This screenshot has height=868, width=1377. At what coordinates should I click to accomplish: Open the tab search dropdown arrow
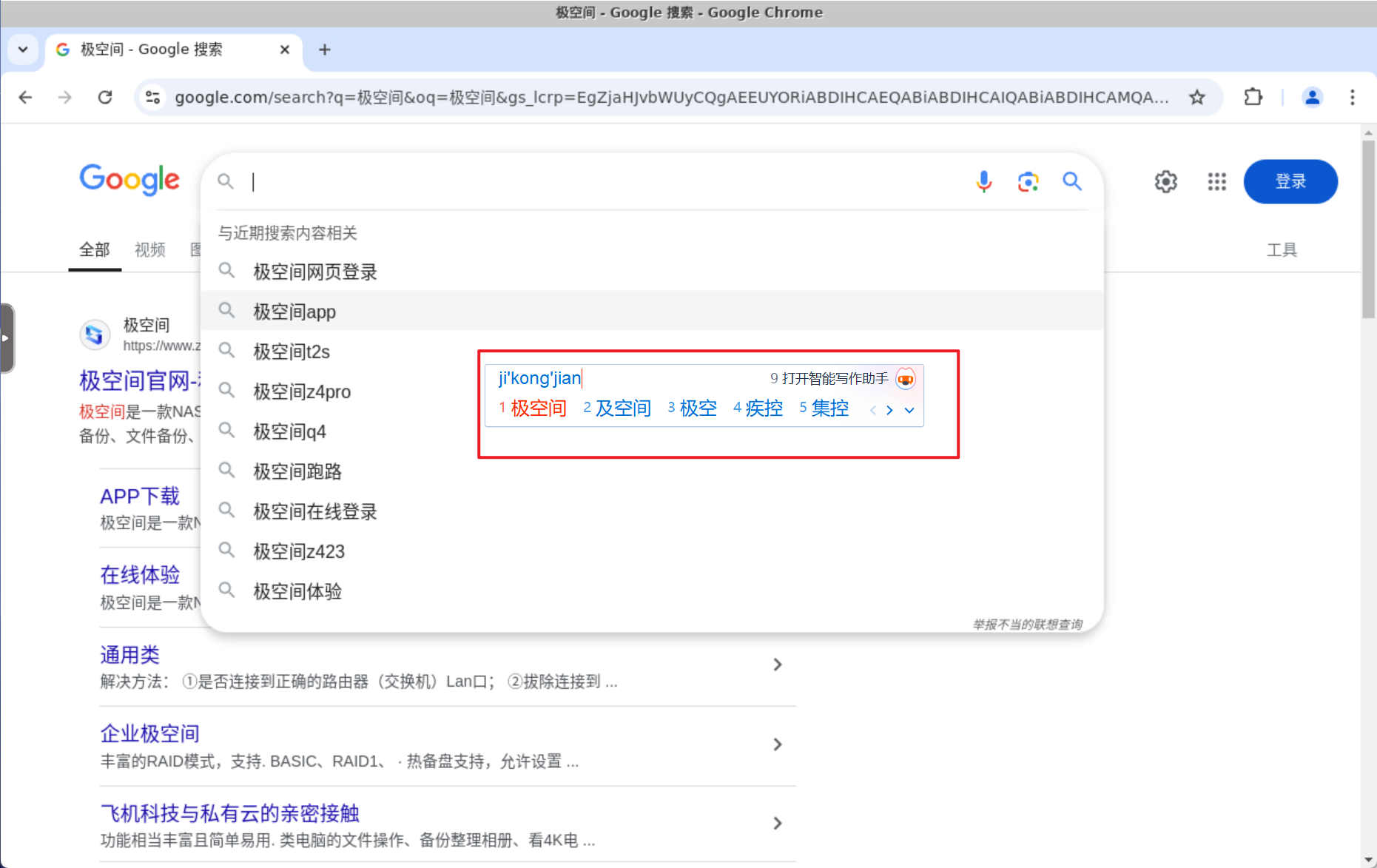tap(23, 50)
